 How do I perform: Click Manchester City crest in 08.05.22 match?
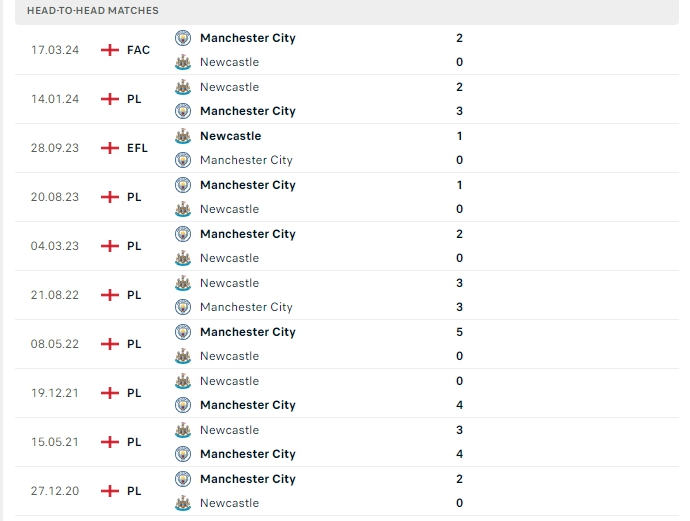pos(183,332)
